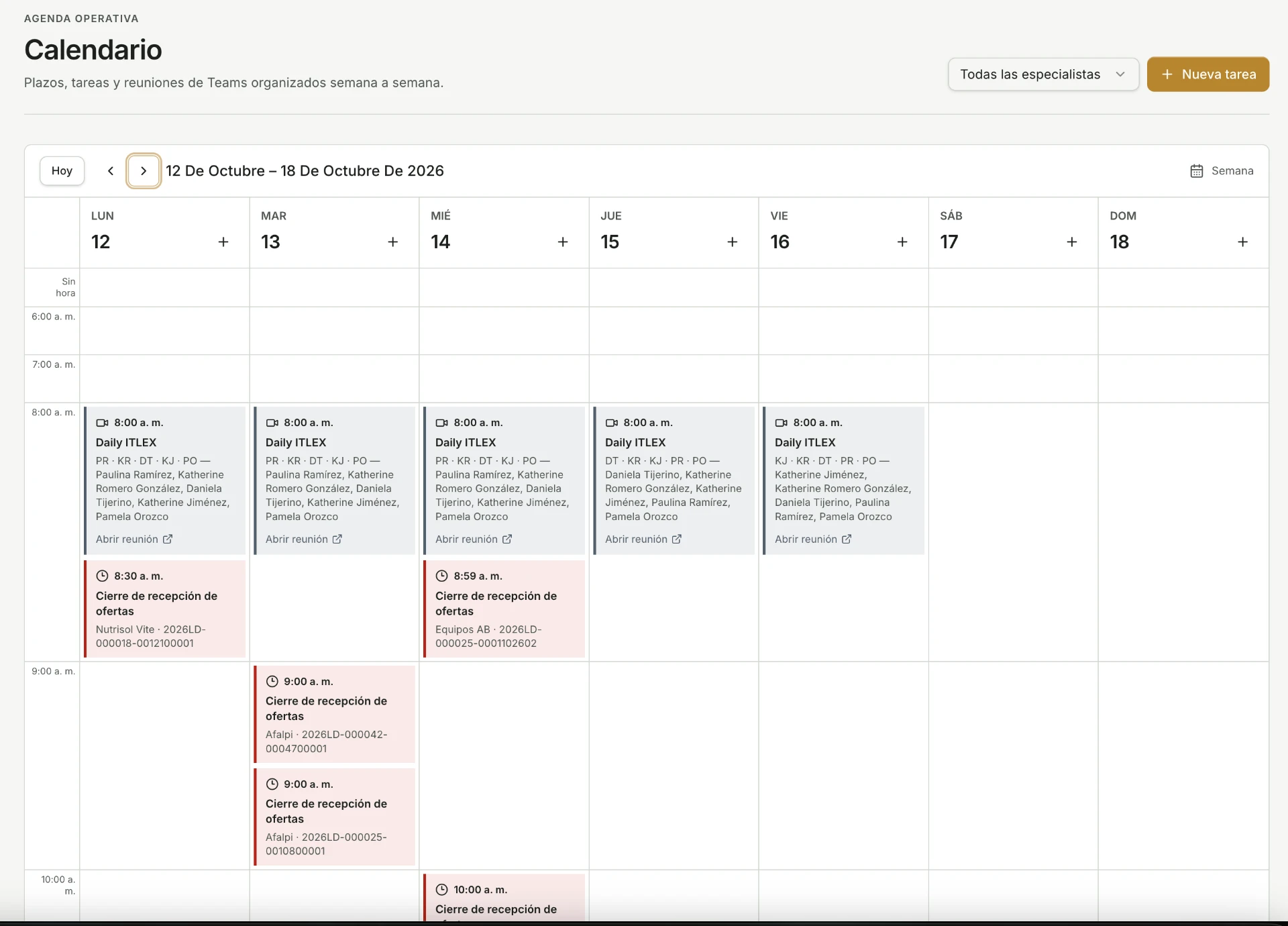This screenshot has width=1288, height=926.
Task: Open Equipos AB cierre de recepción card
Action: point(504,609)
